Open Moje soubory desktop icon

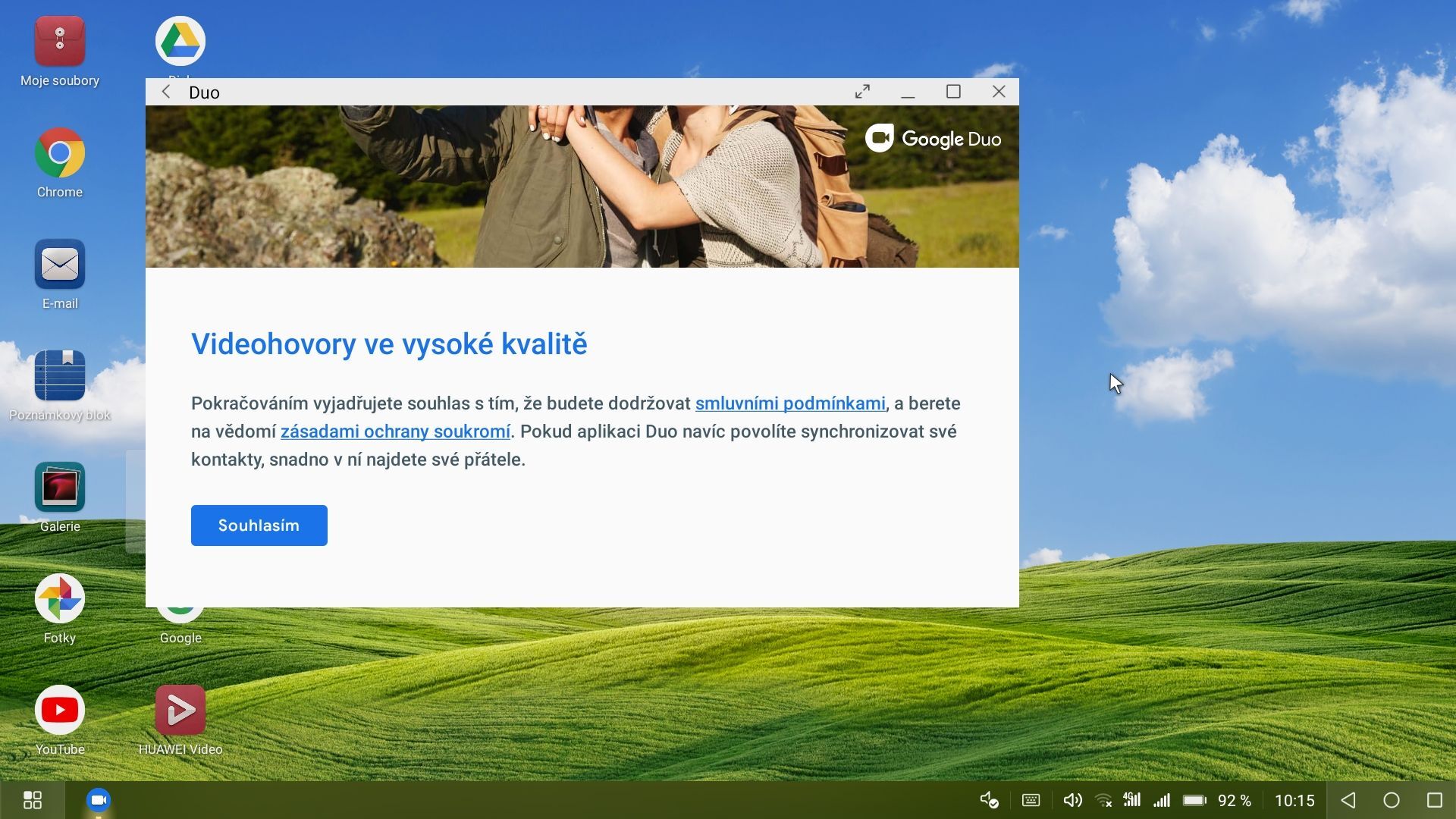60,42
